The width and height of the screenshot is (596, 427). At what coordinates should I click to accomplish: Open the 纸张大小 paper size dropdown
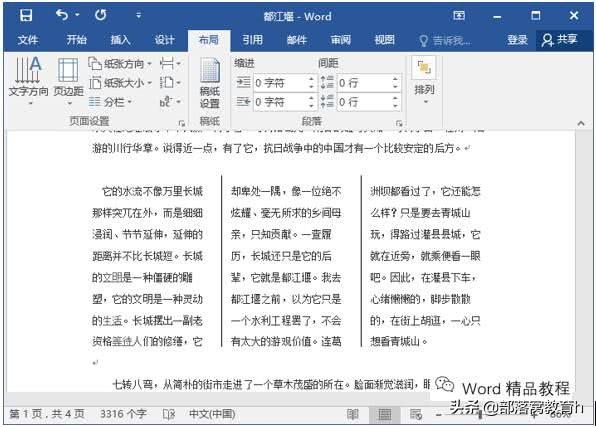120,83
